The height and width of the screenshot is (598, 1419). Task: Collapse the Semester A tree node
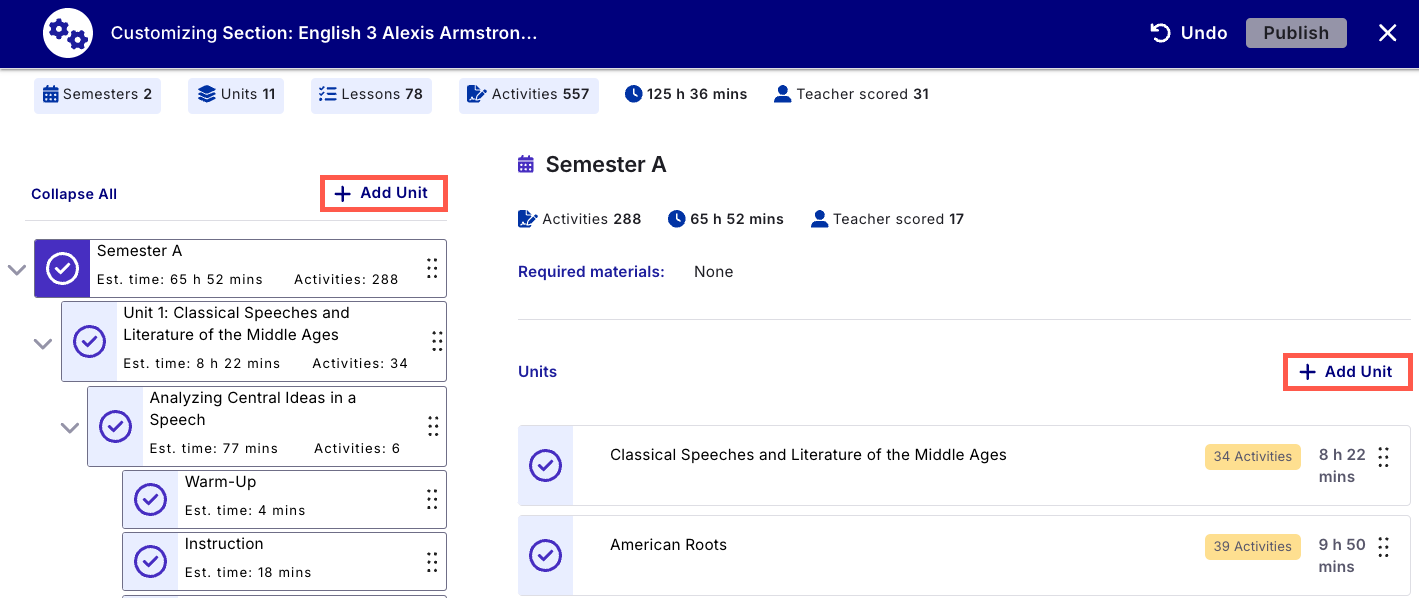17,269
